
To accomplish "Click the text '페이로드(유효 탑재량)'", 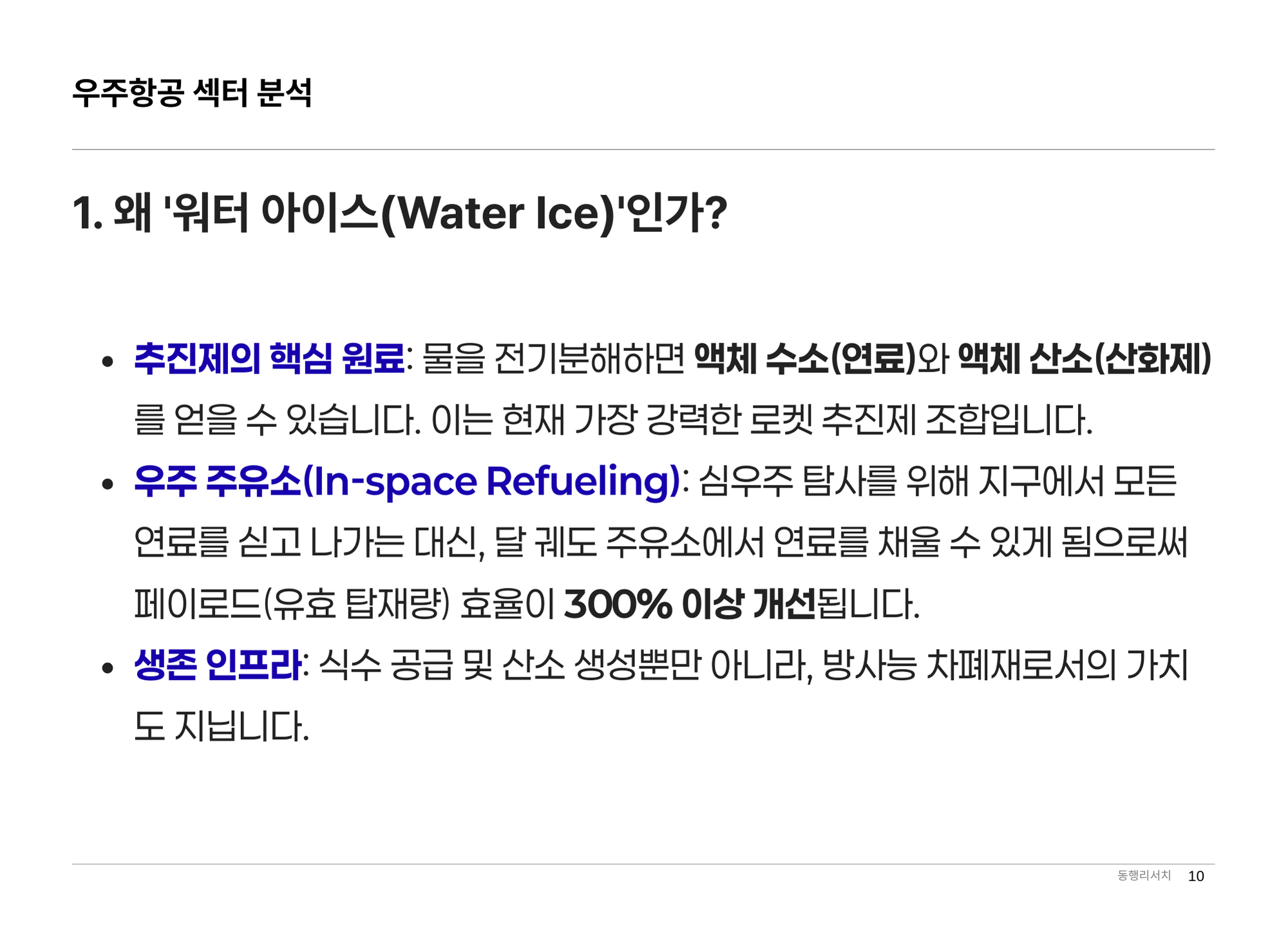I will point(291,604).
